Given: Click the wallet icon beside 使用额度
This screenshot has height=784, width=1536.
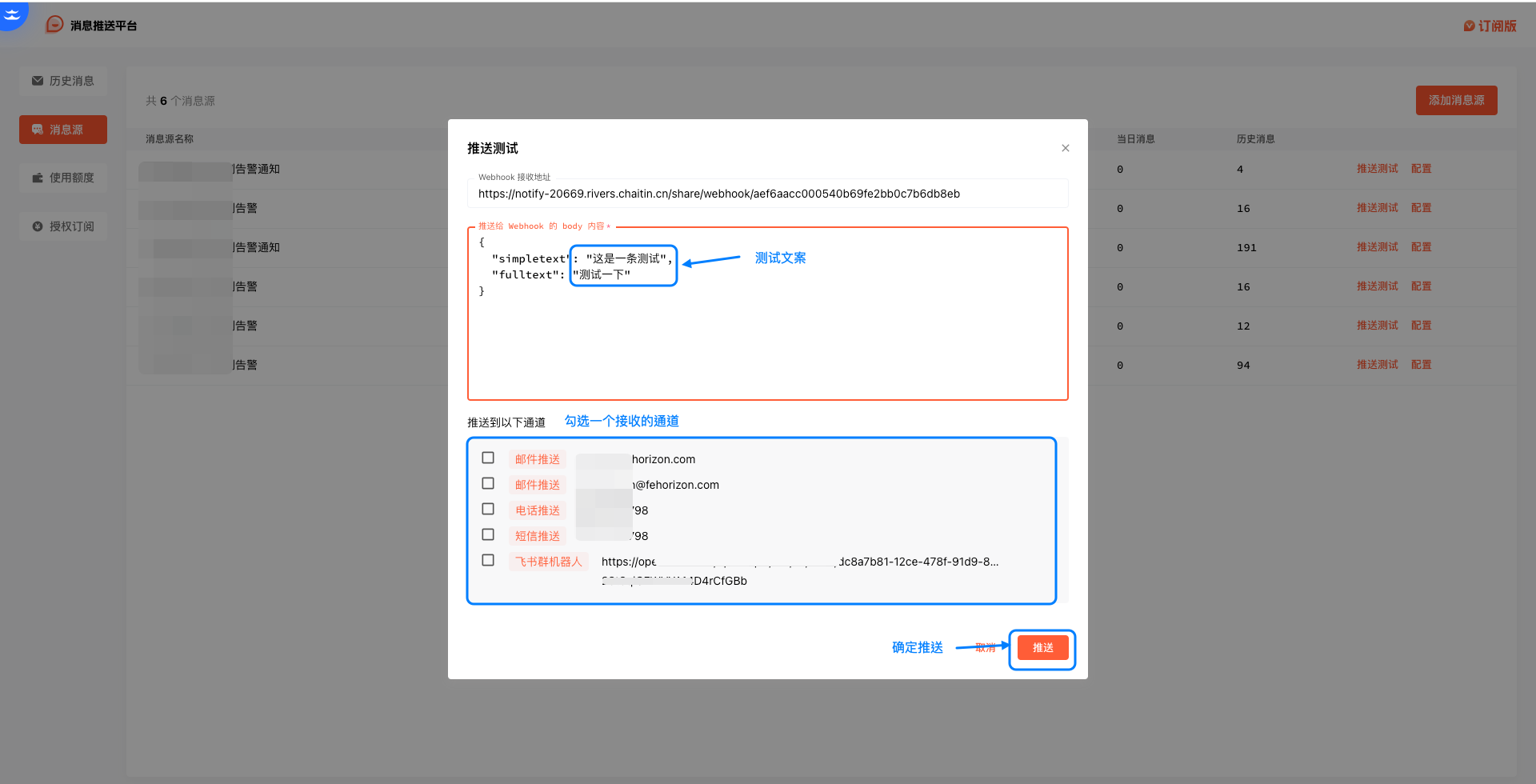Looking at the screenshot, I should click(38, 178).
